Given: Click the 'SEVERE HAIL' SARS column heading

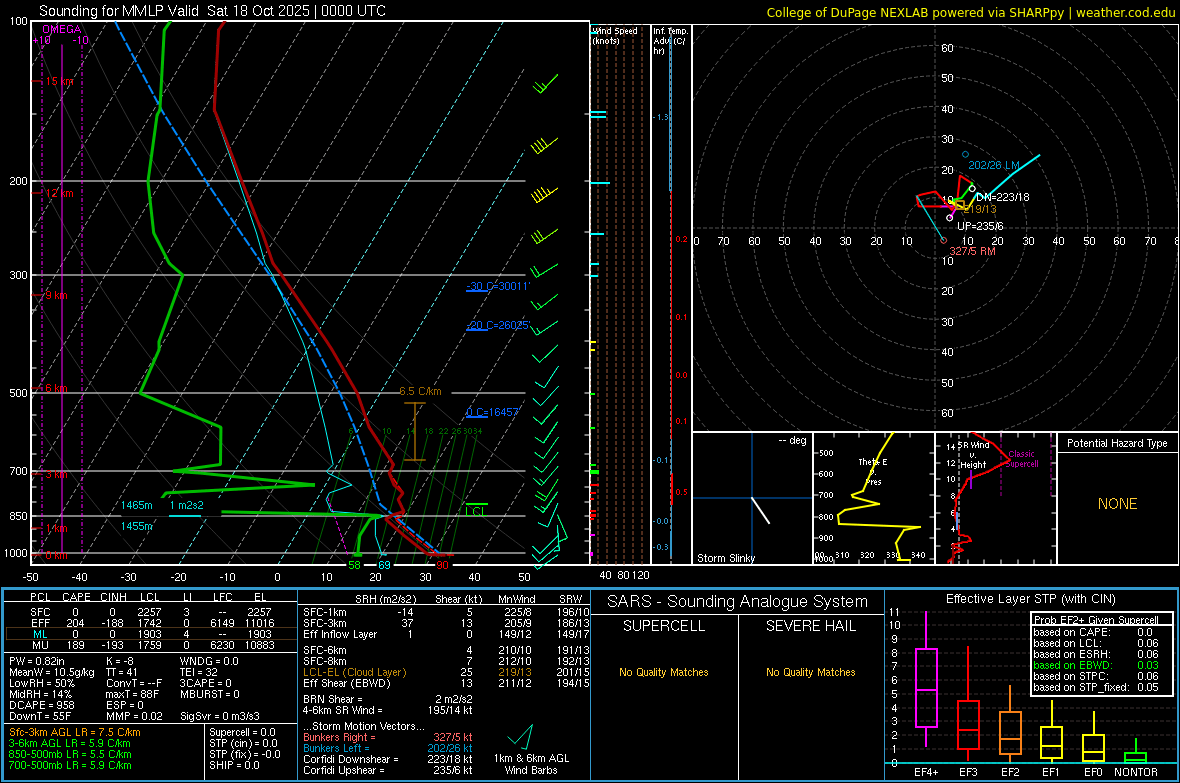Looking at the screenshot, I should pos(810,626).
